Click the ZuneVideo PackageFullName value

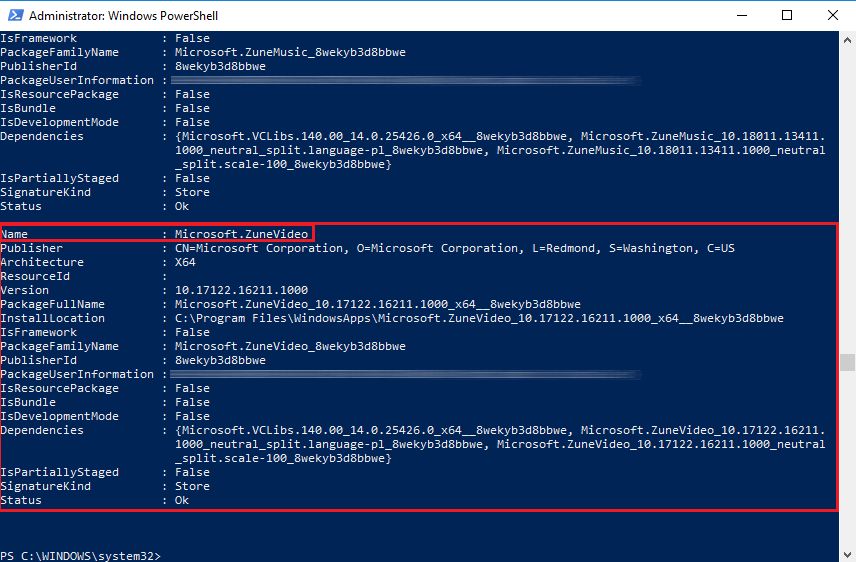(378, 304)
